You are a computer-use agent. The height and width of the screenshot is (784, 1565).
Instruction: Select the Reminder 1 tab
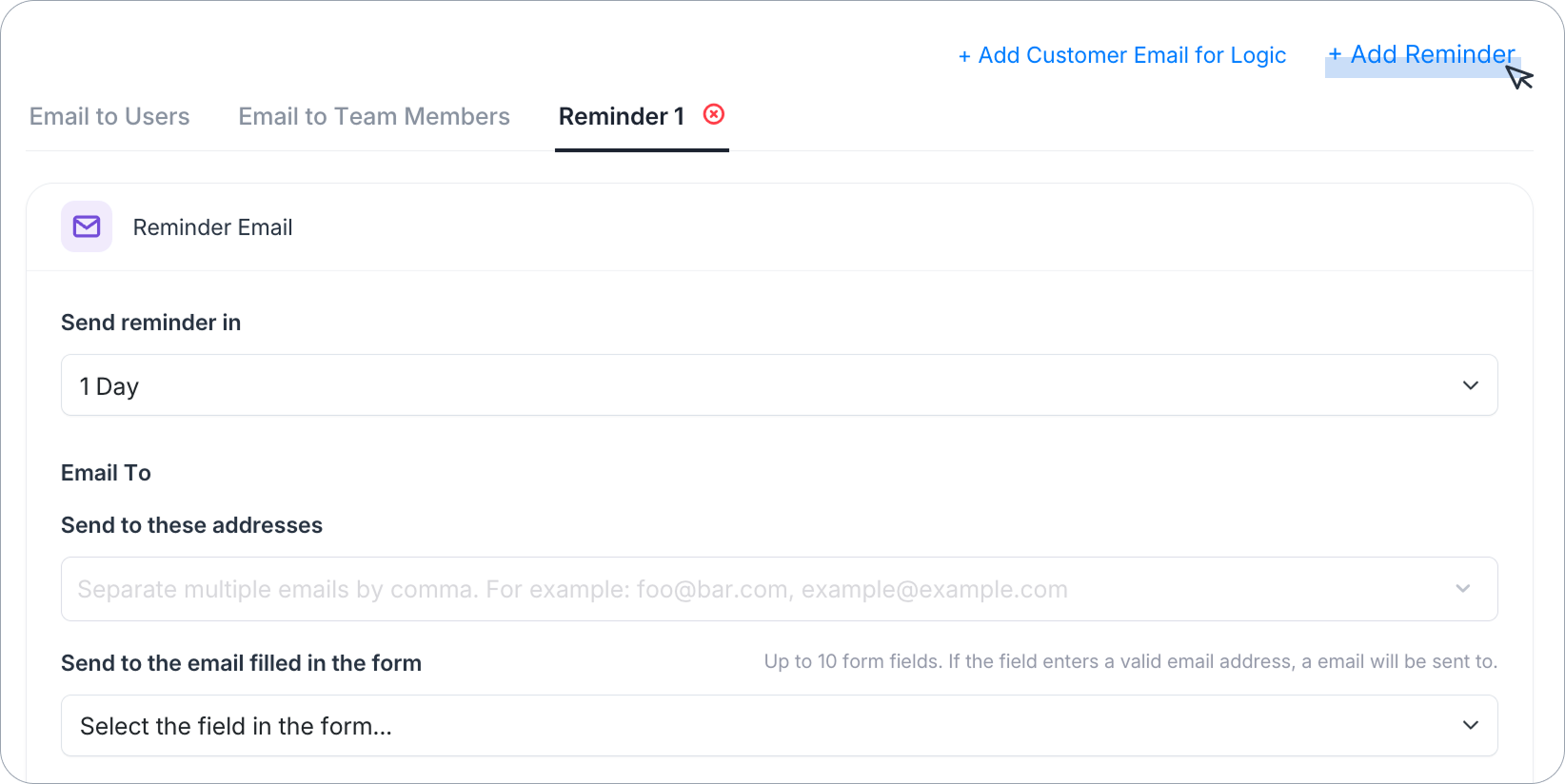[x=622, y=116]
